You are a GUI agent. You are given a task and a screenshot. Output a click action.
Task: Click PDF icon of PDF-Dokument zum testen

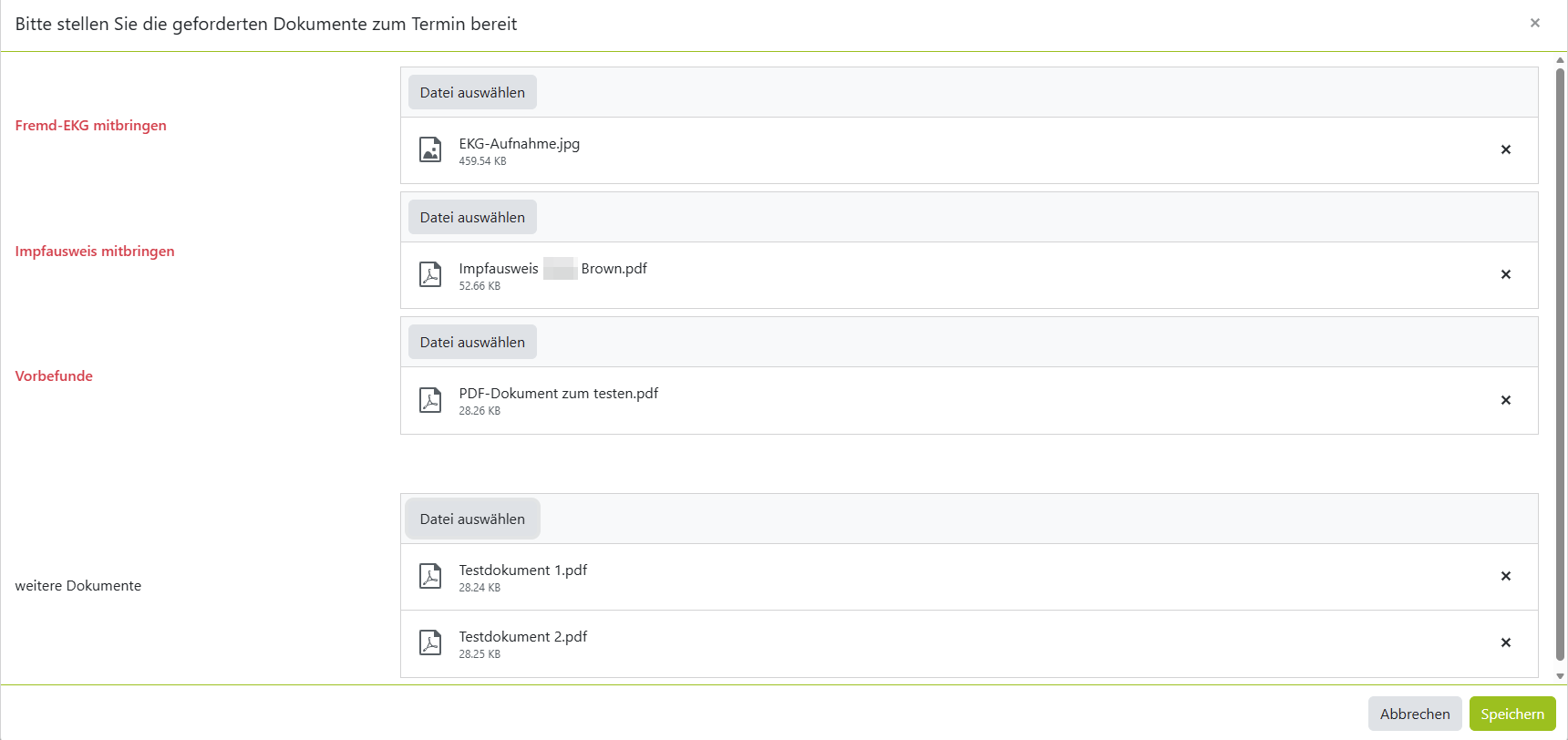tap(430, 400)
